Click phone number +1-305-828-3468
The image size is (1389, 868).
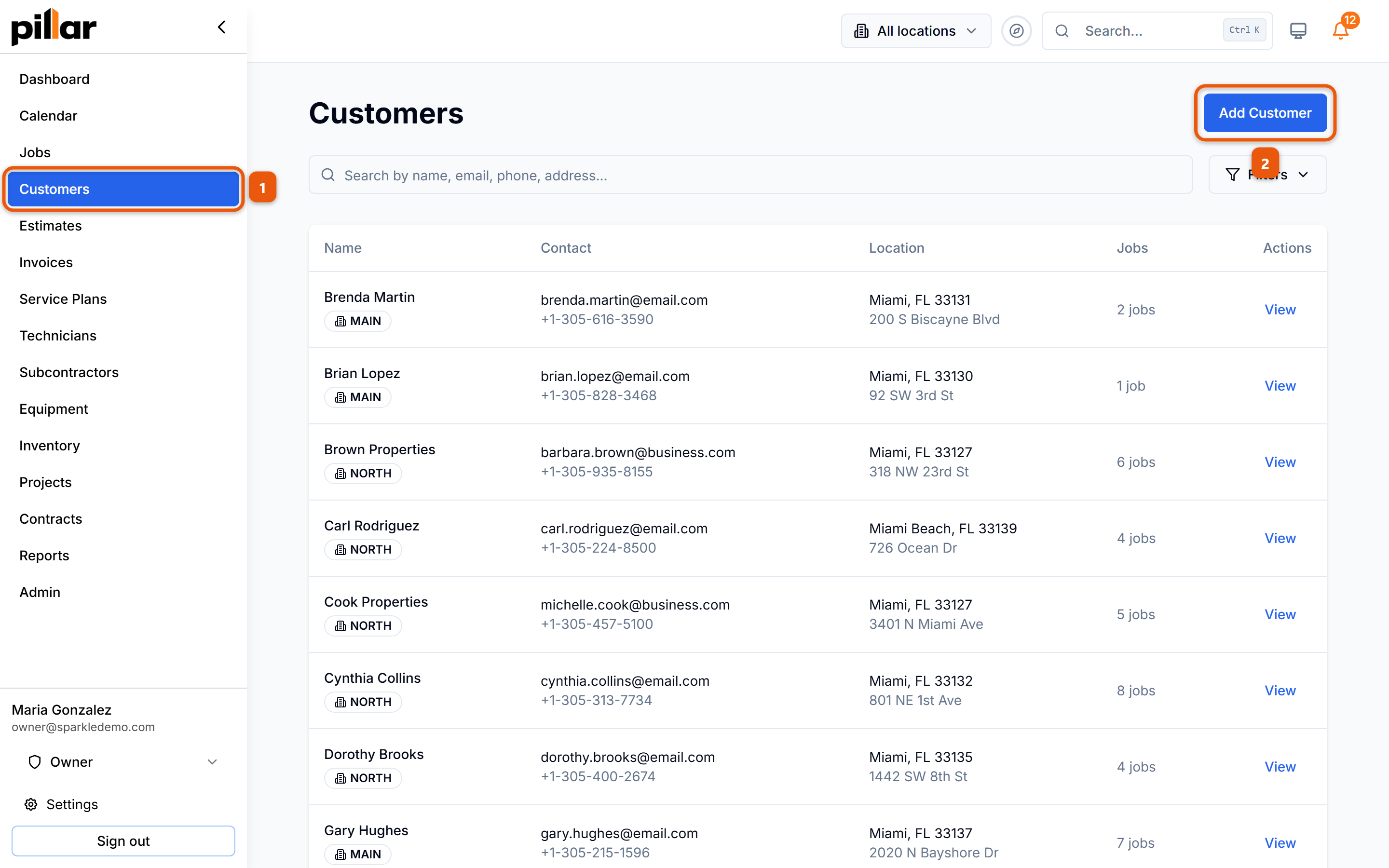click(x=598, y=395)
